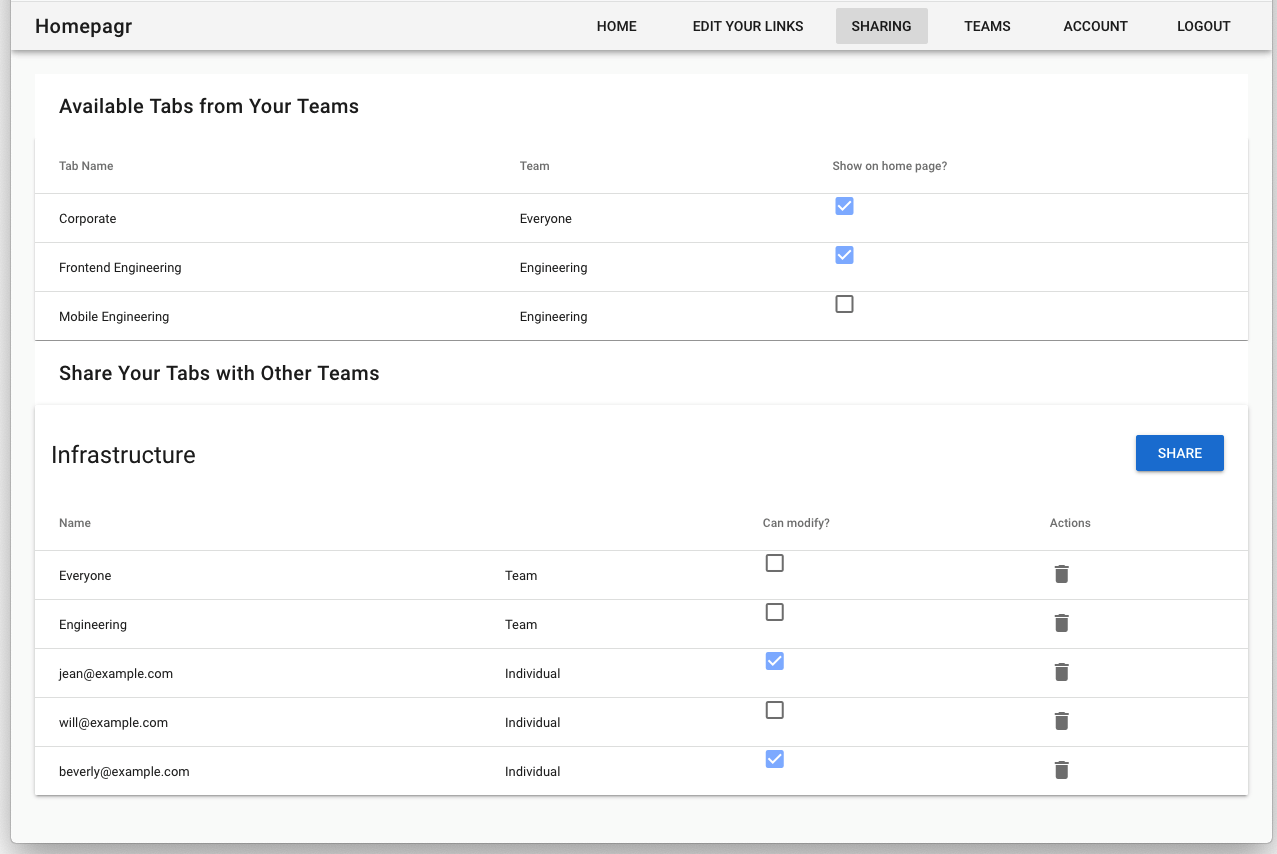1277x854 pixels.
Task: Click the Homepagr logo title
Action: point(84,26)
